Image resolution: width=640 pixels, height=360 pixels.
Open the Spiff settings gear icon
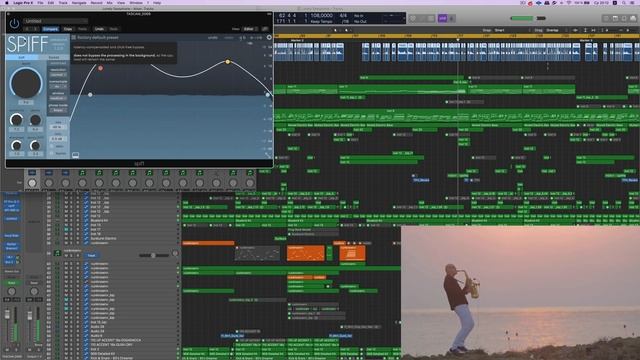click(x=269, y=37)
